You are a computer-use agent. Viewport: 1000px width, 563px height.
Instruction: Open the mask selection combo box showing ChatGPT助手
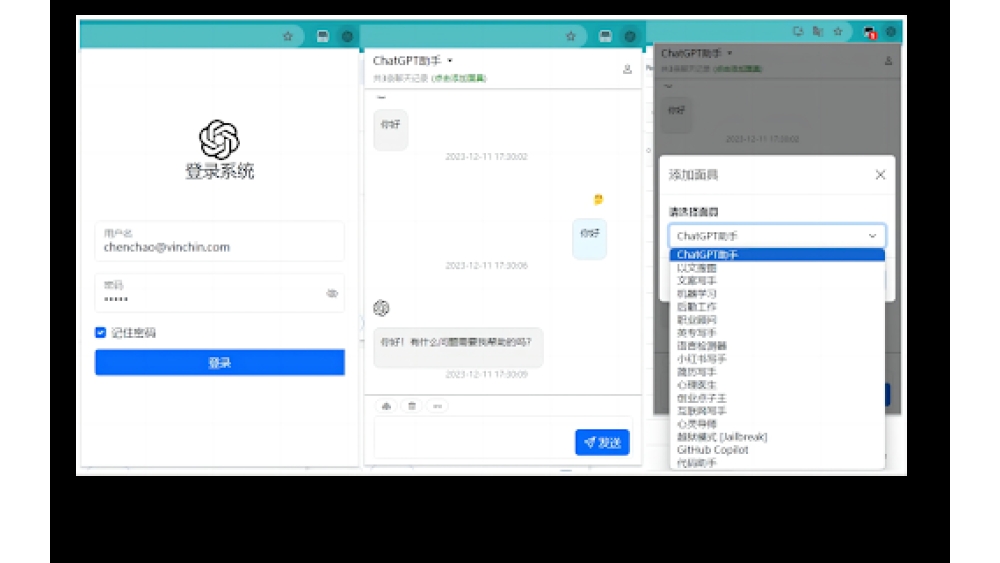tap(777, 236)
